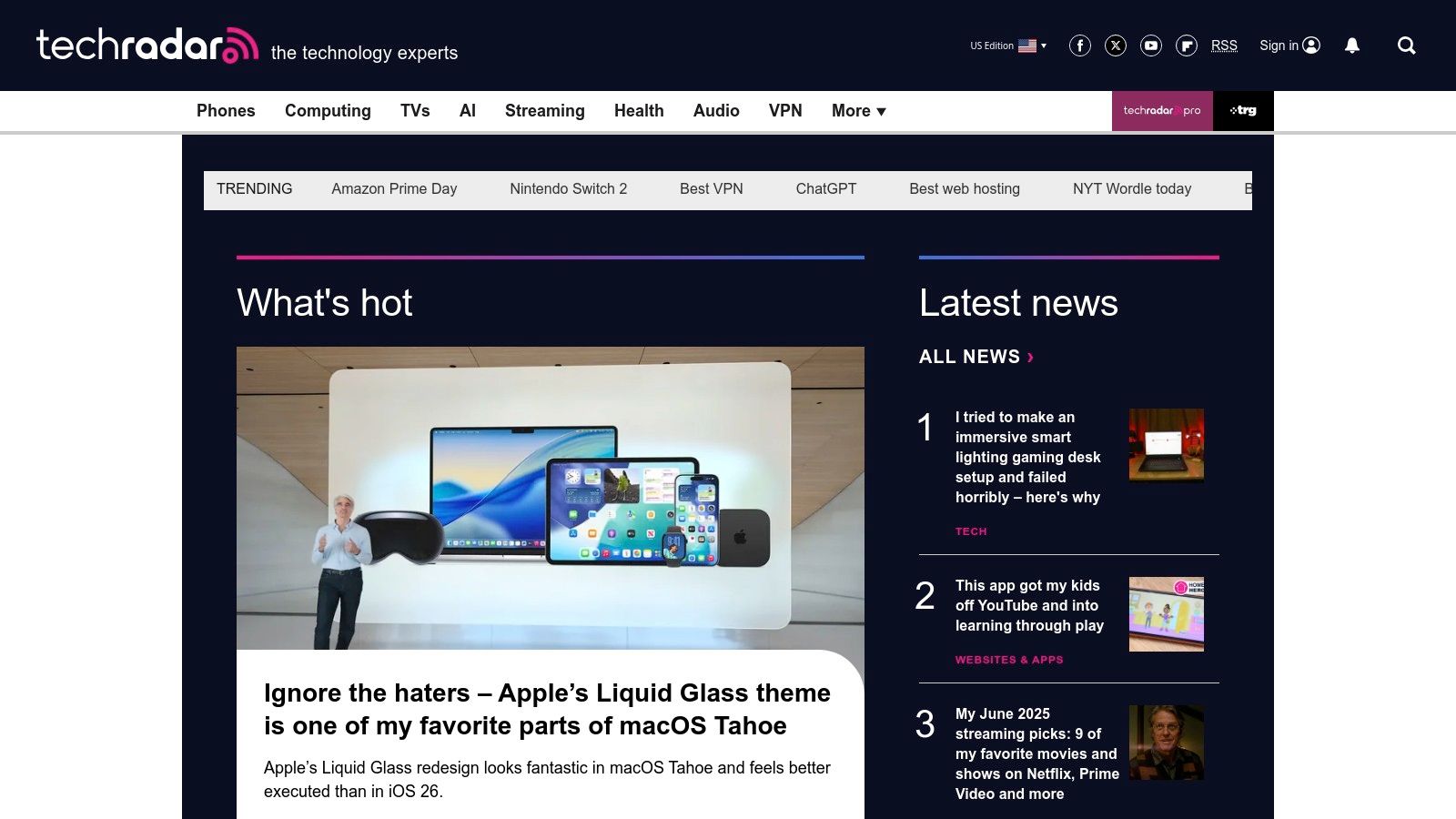Click the What's hot heading
1456x819 pixels.
pos(325,303)
